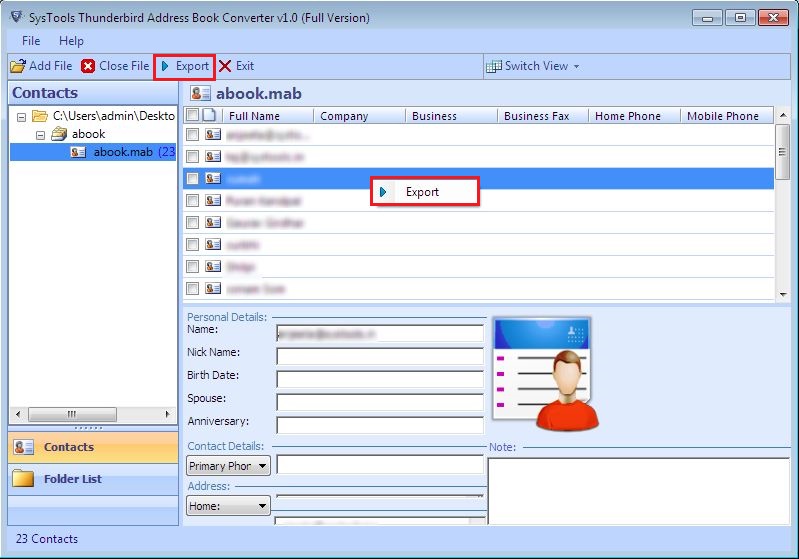
Task: Click the Exit toolbar button
Action: 236,66
